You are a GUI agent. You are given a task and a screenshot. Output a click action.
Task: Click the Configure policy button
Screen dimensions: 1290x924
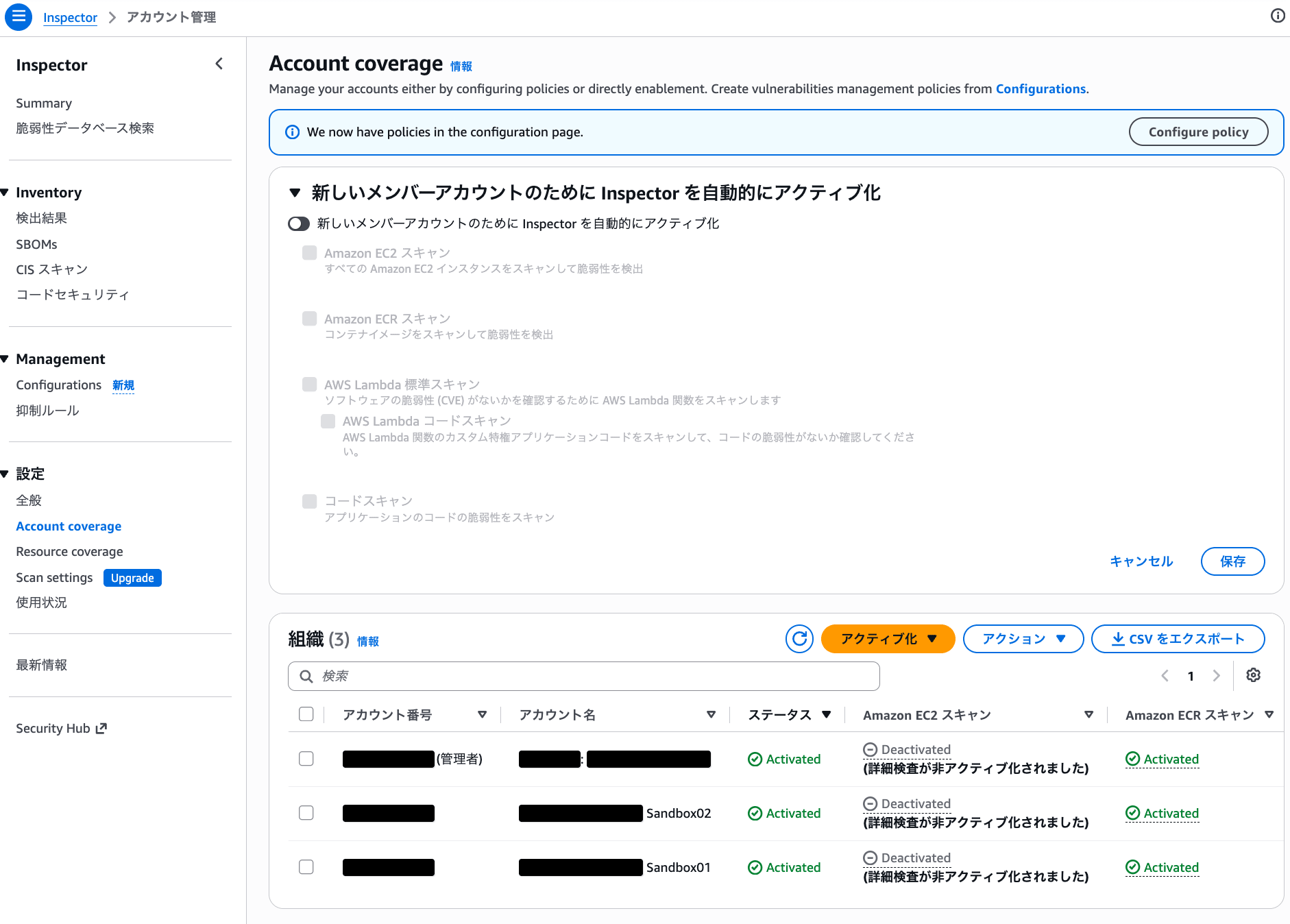pos(1198,132)
